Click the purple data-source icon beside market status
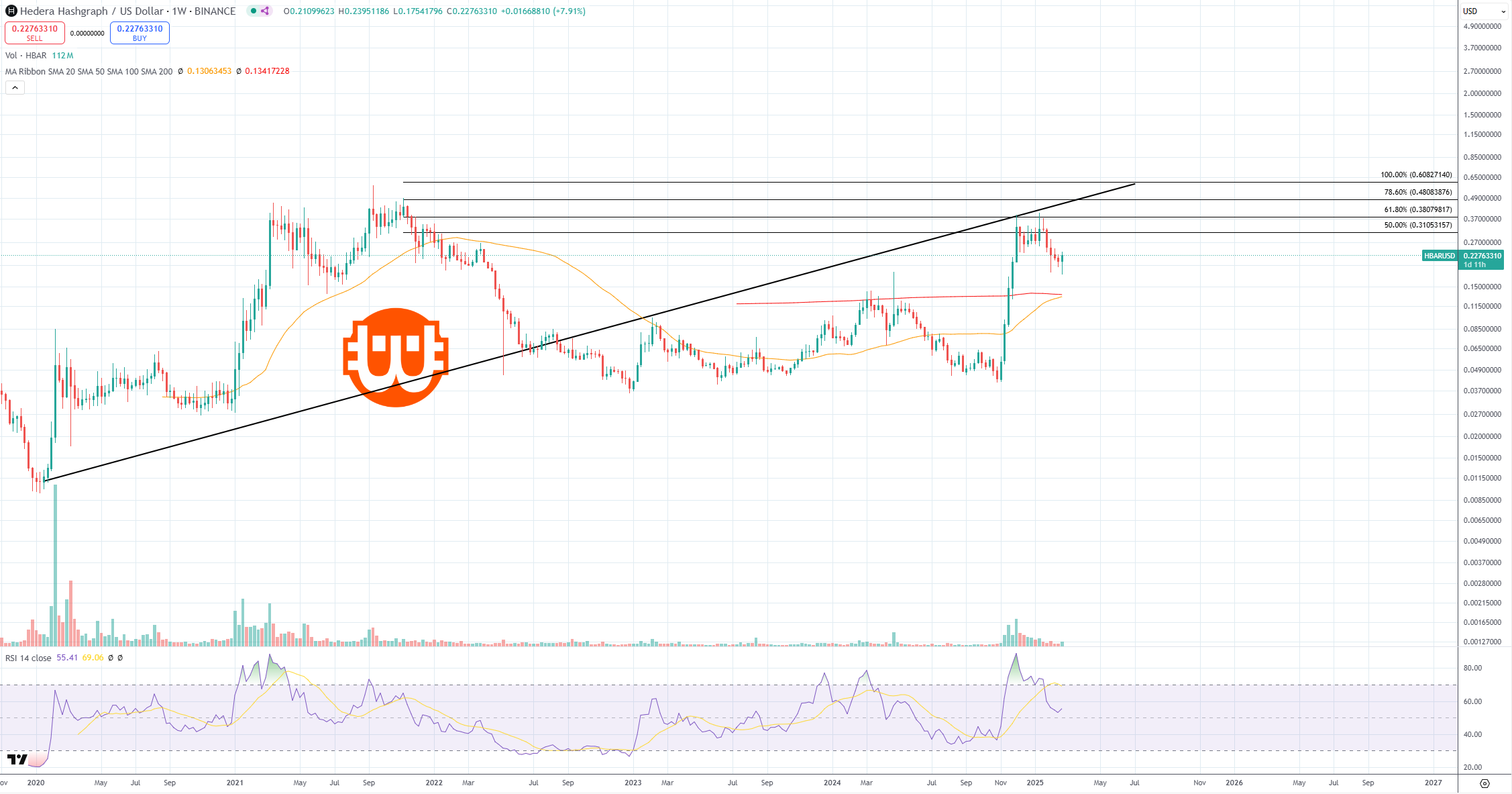Viewport: 1512px width, 794px height. [265, 11]
